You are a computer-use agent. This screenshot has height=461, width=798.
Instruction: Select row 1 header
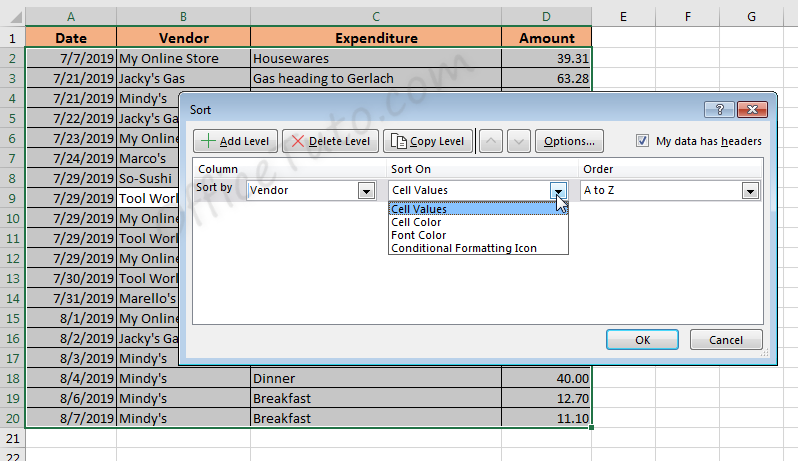point(12,38)
